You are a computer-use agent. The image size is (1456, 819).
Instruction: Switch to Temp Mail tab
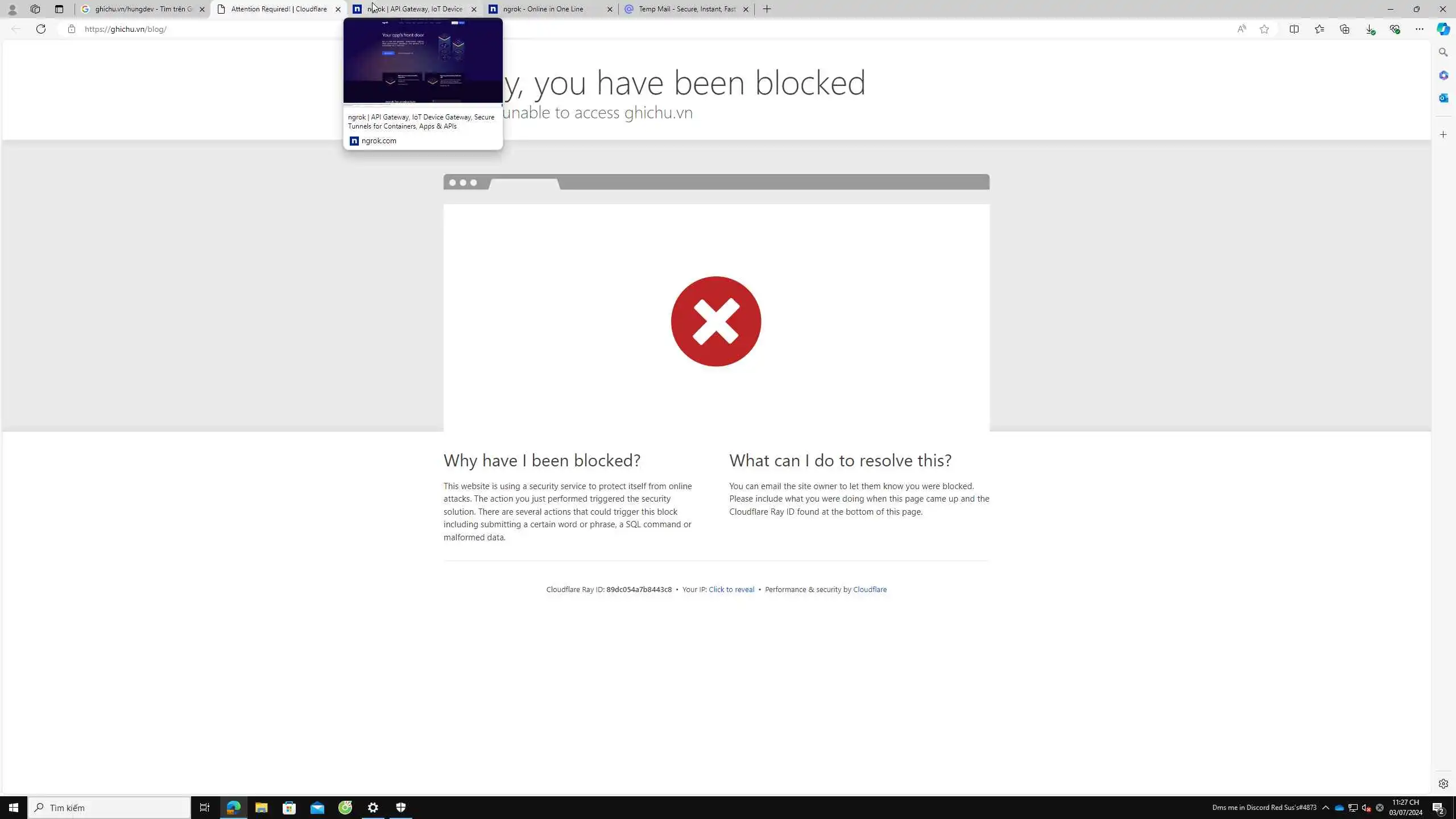(x=686, y=9)
